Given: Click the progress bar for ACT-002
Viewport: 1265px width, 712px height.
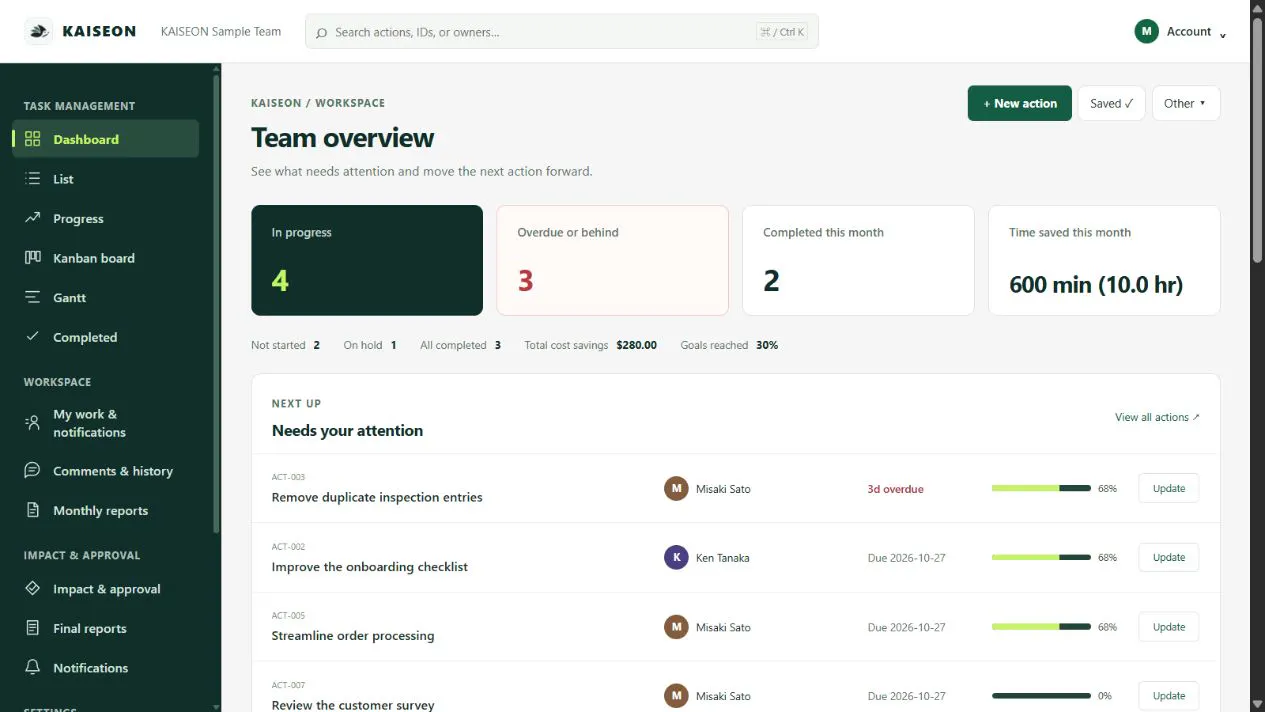Looking at the screenshot, I should (1041, 557).
